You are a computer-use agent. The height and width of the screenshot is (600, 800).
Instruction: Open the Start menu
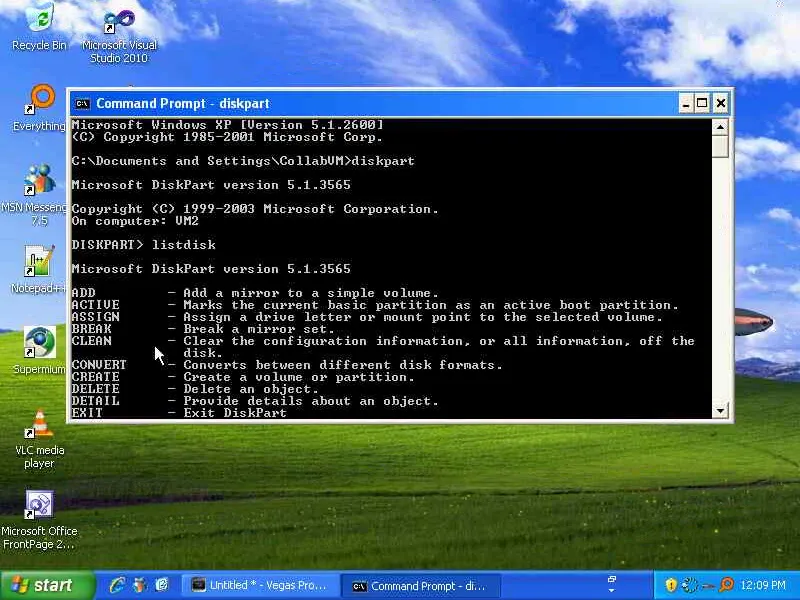(47, 585)
